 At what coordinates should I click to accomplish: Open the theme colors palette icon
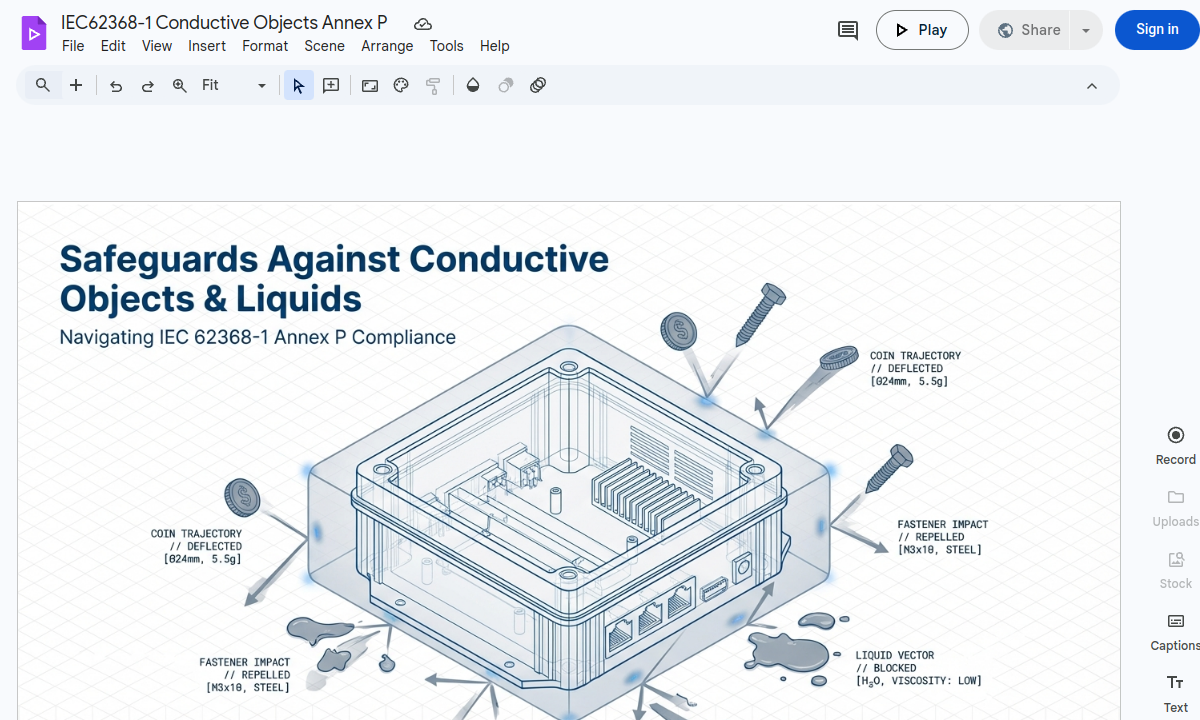click(x=401, y=85)
